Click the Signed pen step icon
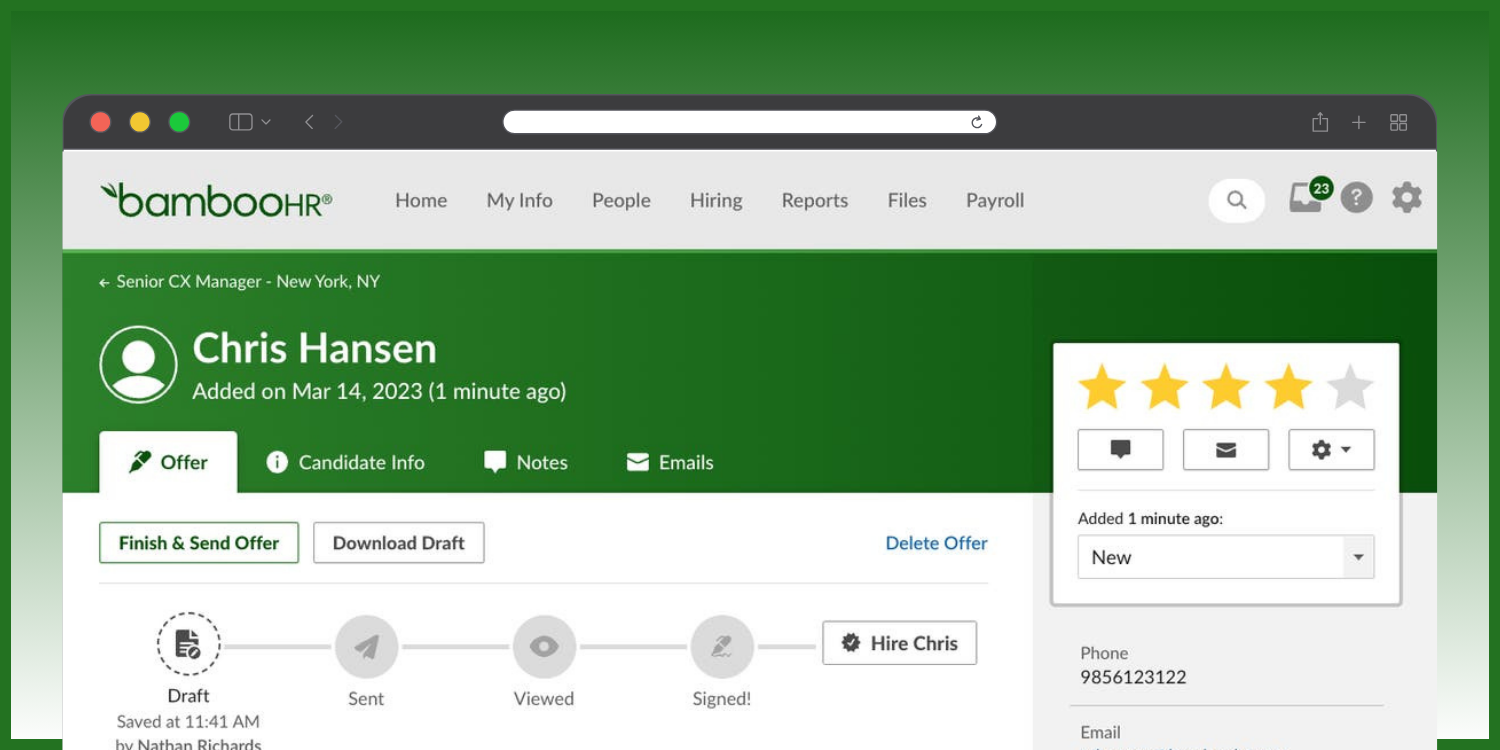 tap(722, 647)
